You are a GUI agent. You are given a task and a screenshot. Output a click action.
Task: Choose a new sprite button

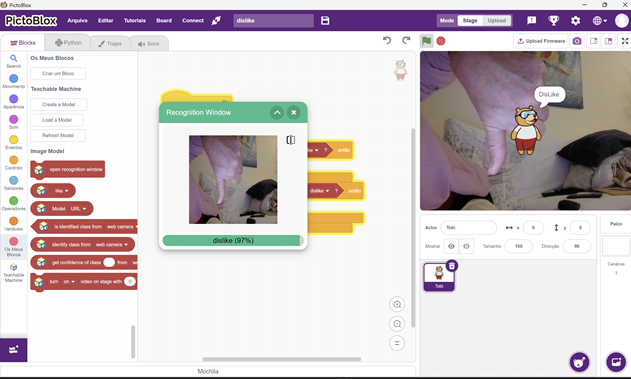tap(579, 362)
